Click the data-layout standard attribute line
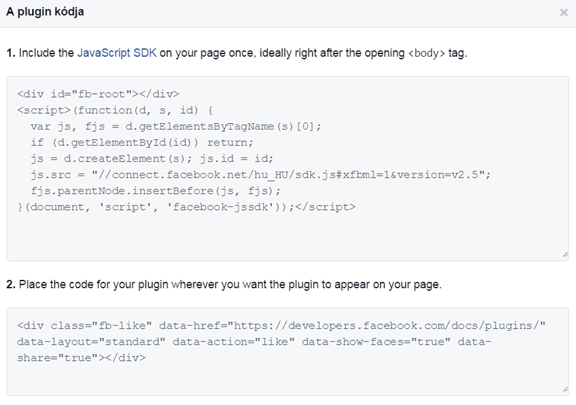The image size is (576, 405). click(254, 342)
